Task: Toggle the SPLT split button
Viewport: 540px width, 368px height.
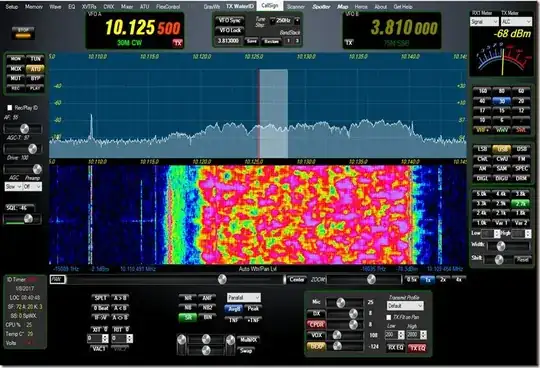Action: [x=101, y=298]
